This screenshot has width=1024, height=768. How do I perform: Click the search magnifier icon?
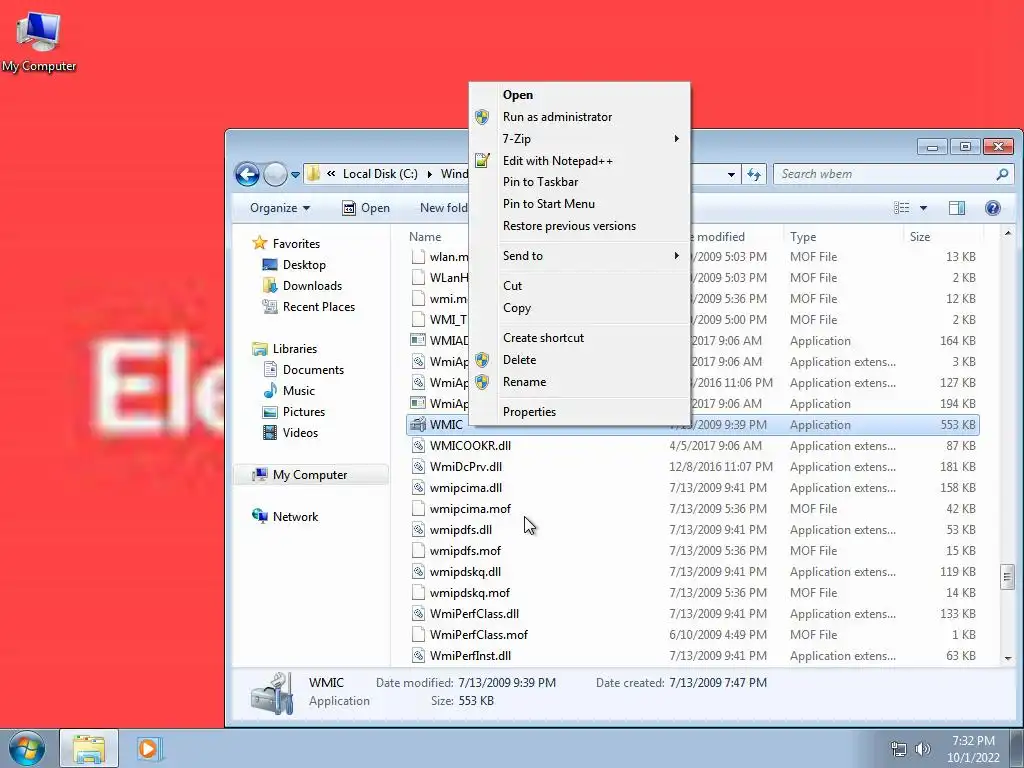point(1002,174)
